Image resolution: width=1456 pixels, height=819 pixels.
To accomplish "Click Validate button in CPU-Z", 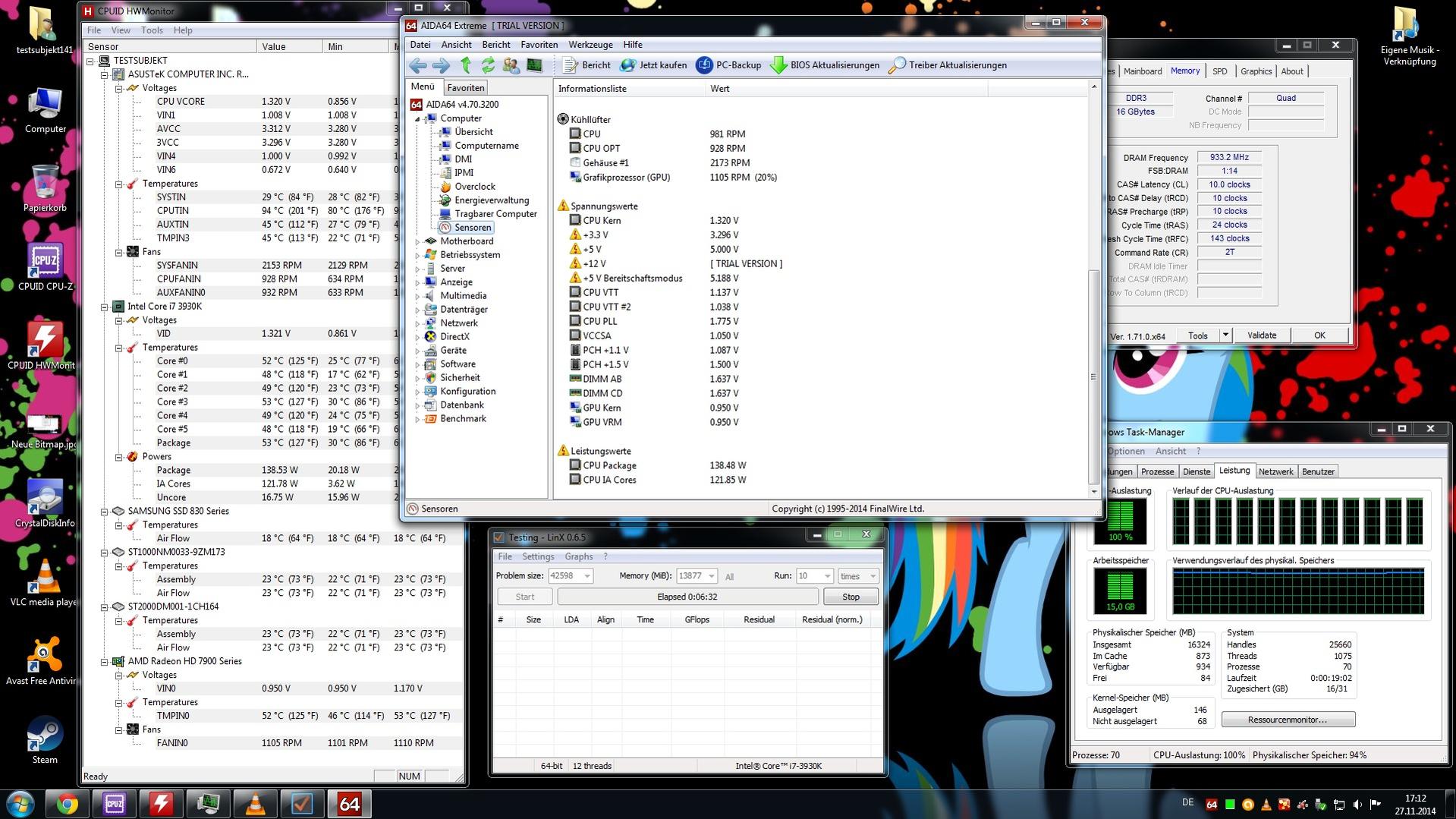I will [x=1262, y=335].
